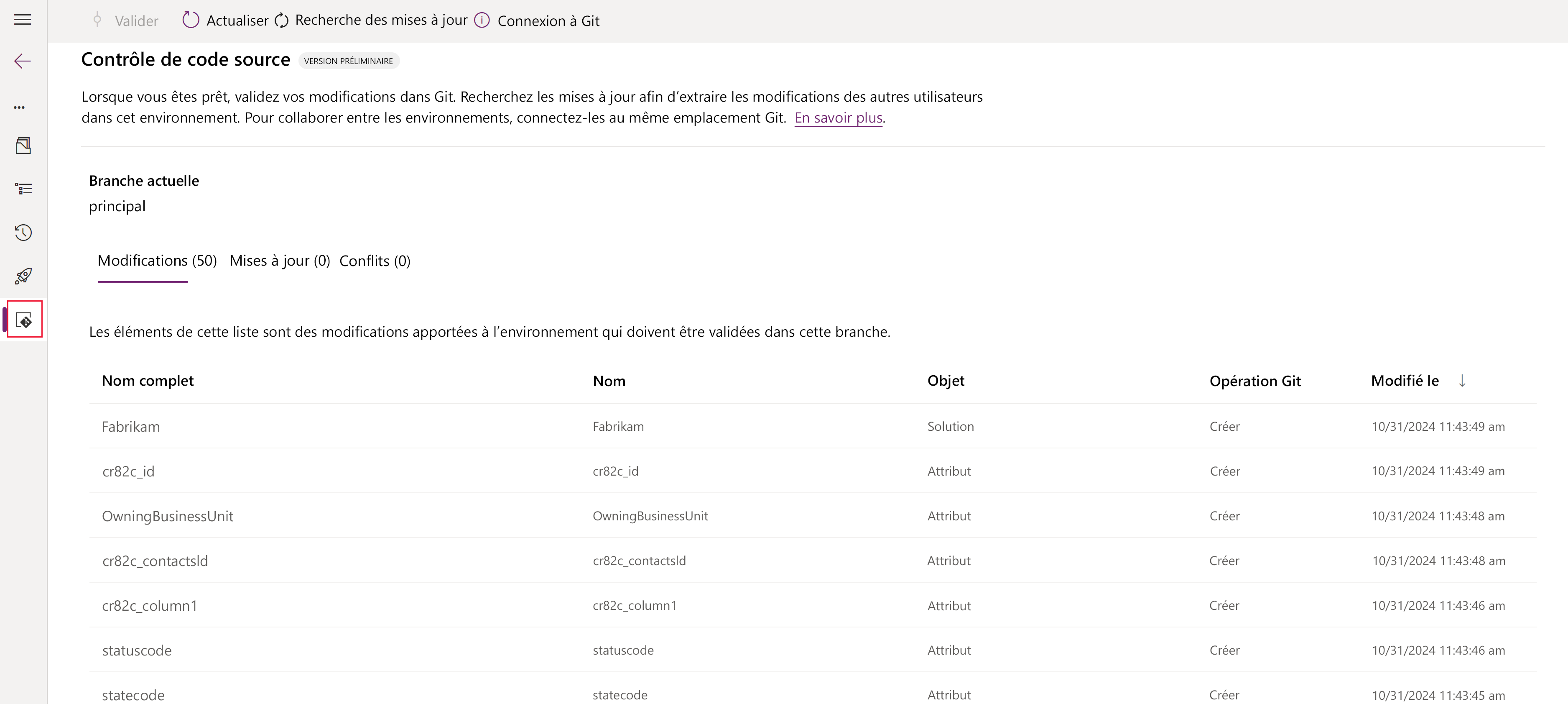The width and height of the screenshot is (1568, 704).
Task: Open the ellipsis more options icon
Action: point(20,107)
